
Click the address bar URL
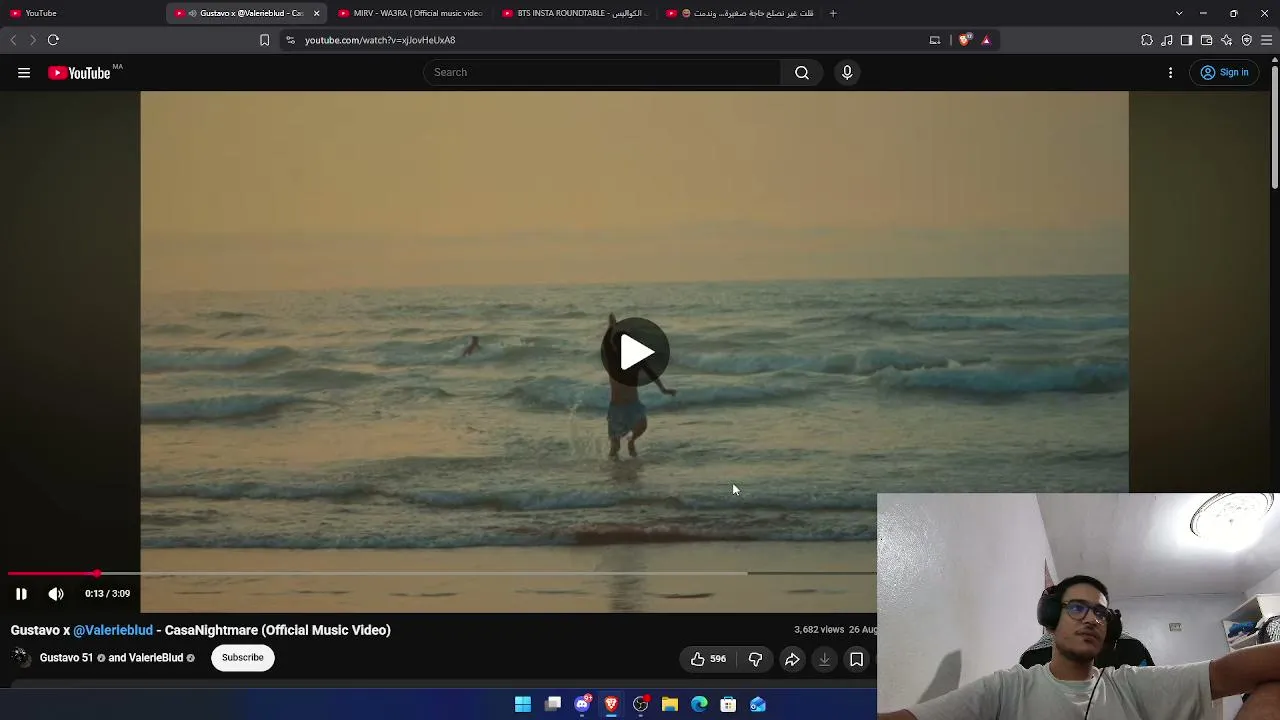coord(380,40)
